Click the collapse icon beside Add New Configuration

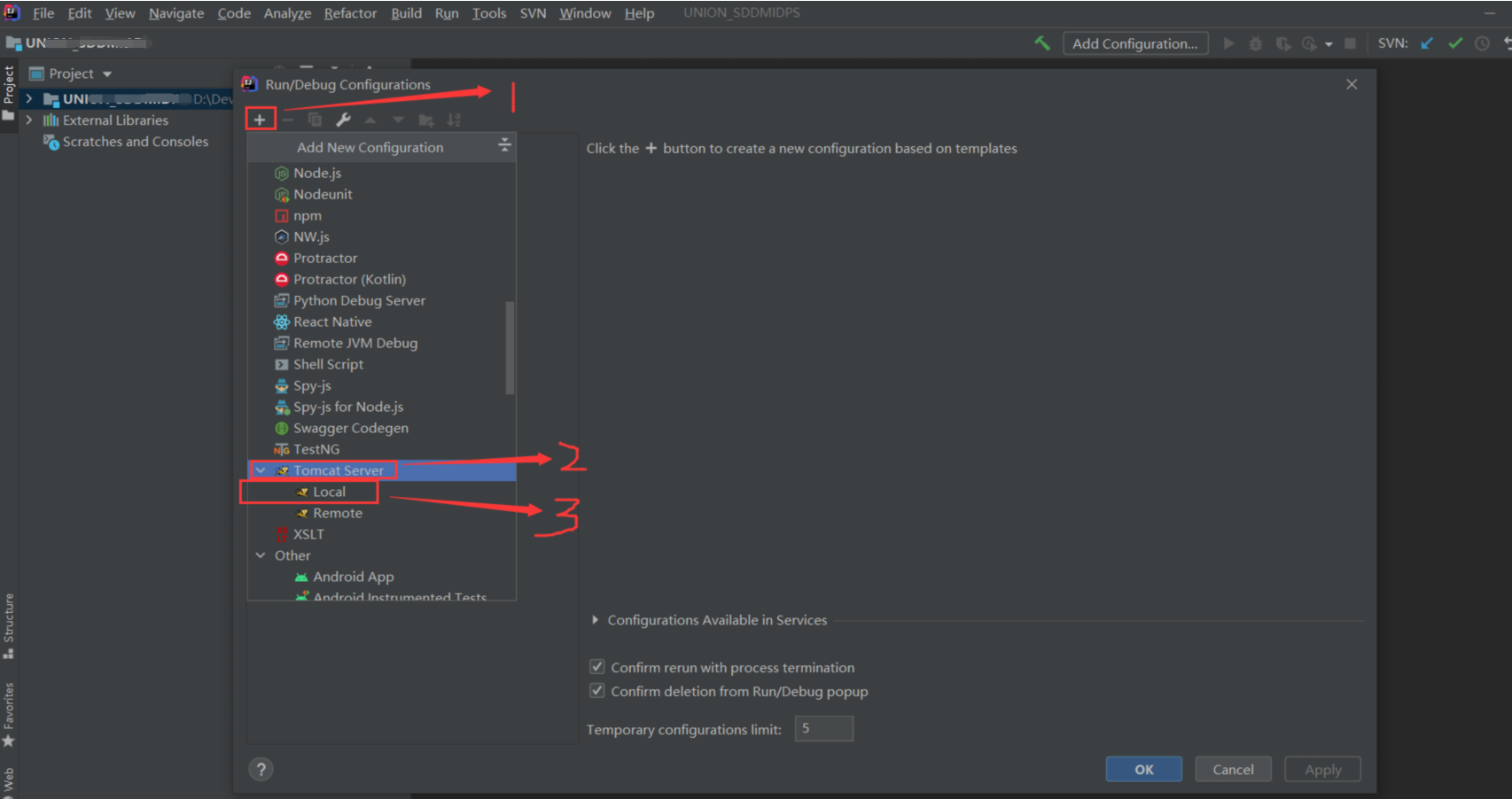504,144
